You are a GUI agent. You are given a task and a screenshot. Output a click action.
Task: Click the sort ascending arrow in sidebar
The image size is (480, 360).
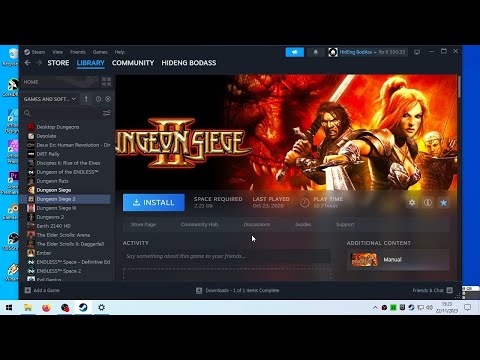[86, 99]
